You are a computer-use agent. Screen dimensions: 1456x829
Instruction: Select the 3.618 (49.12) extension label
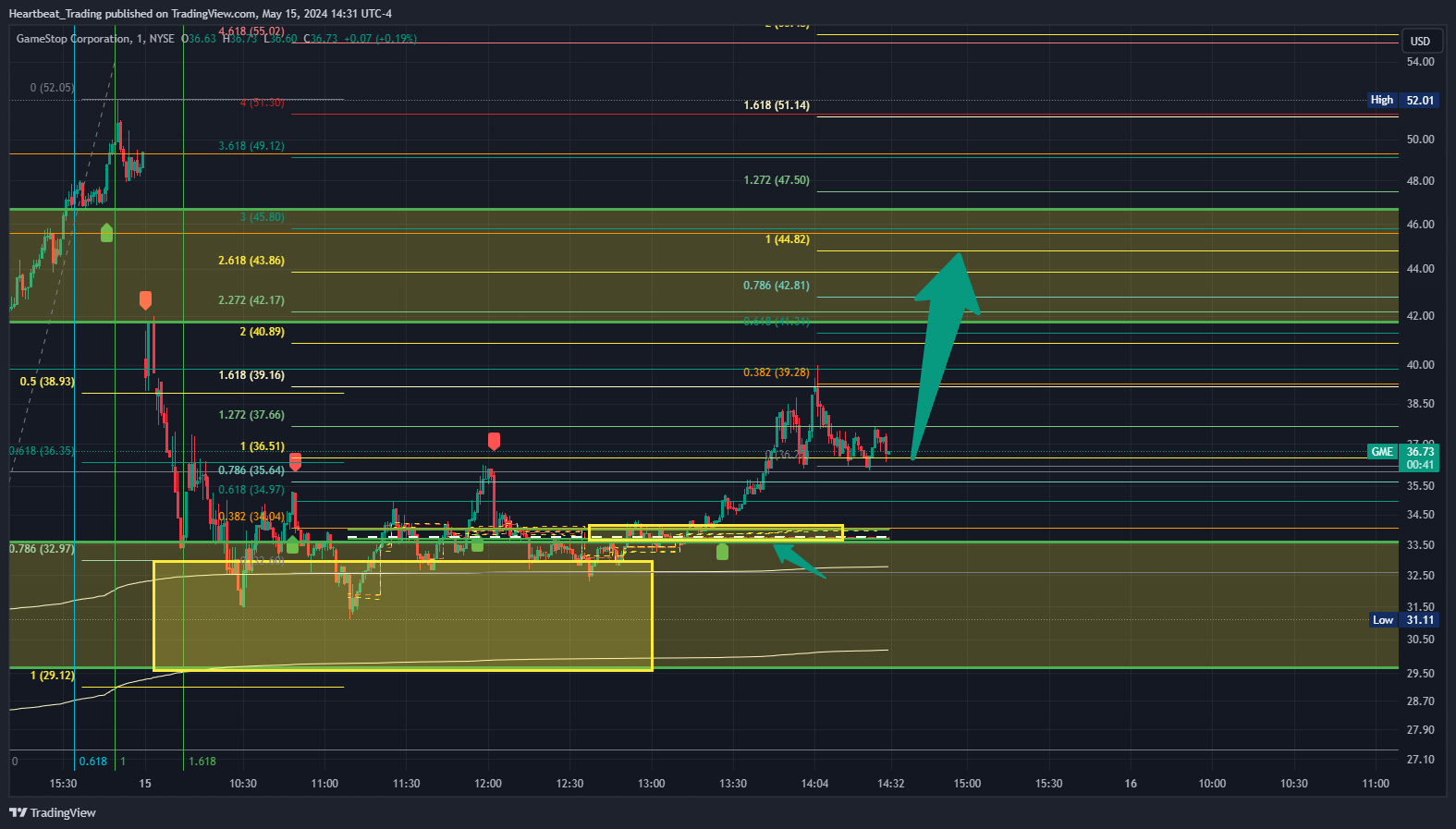(x=251, y=146)
